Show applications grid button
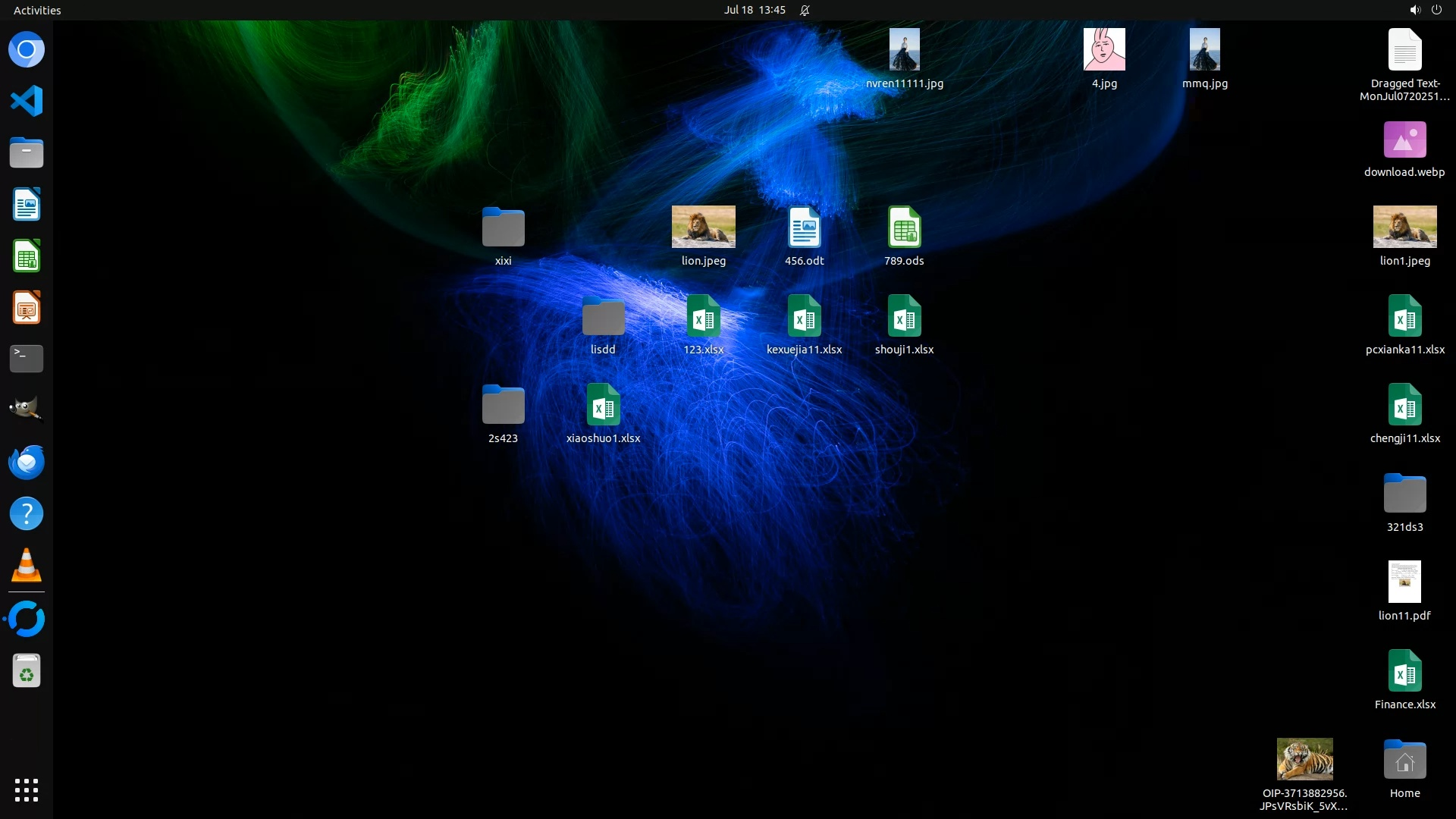Image resolution: width=1456 pixels, height=819 pixels. (x=27, y=790)
